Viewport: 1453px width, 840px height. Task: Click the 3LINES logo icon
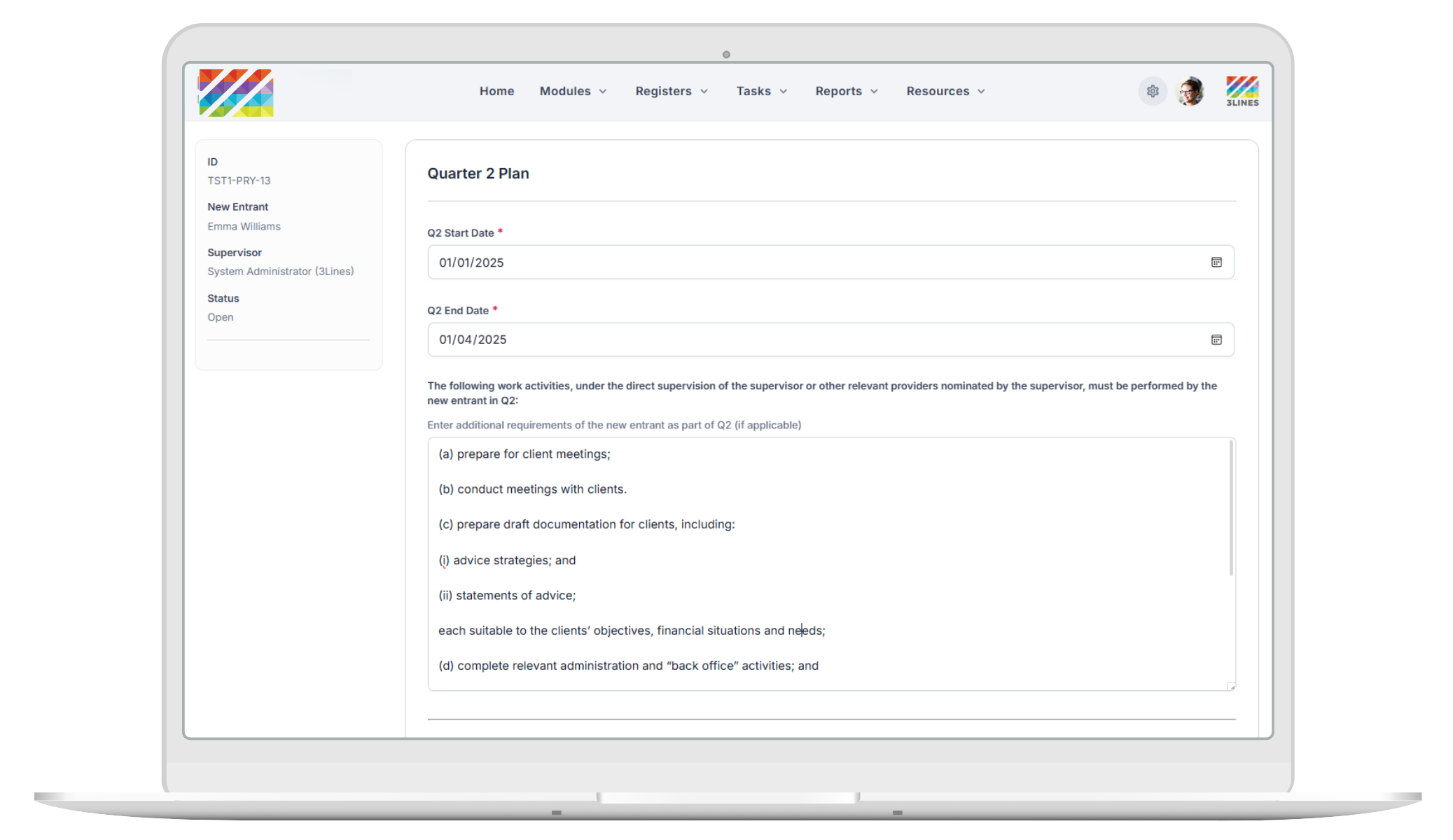tap(1242, 91)
